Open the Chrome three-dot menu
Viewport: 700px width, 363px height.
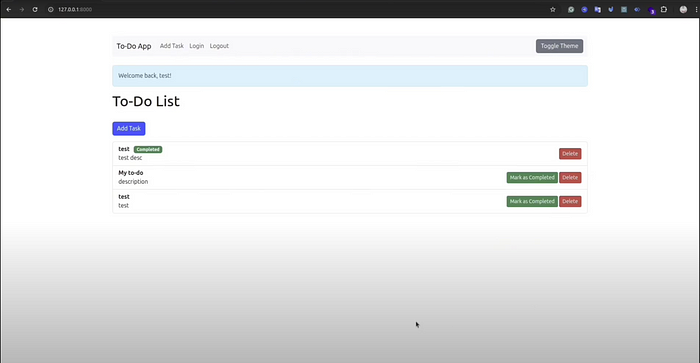click(696, 9)
